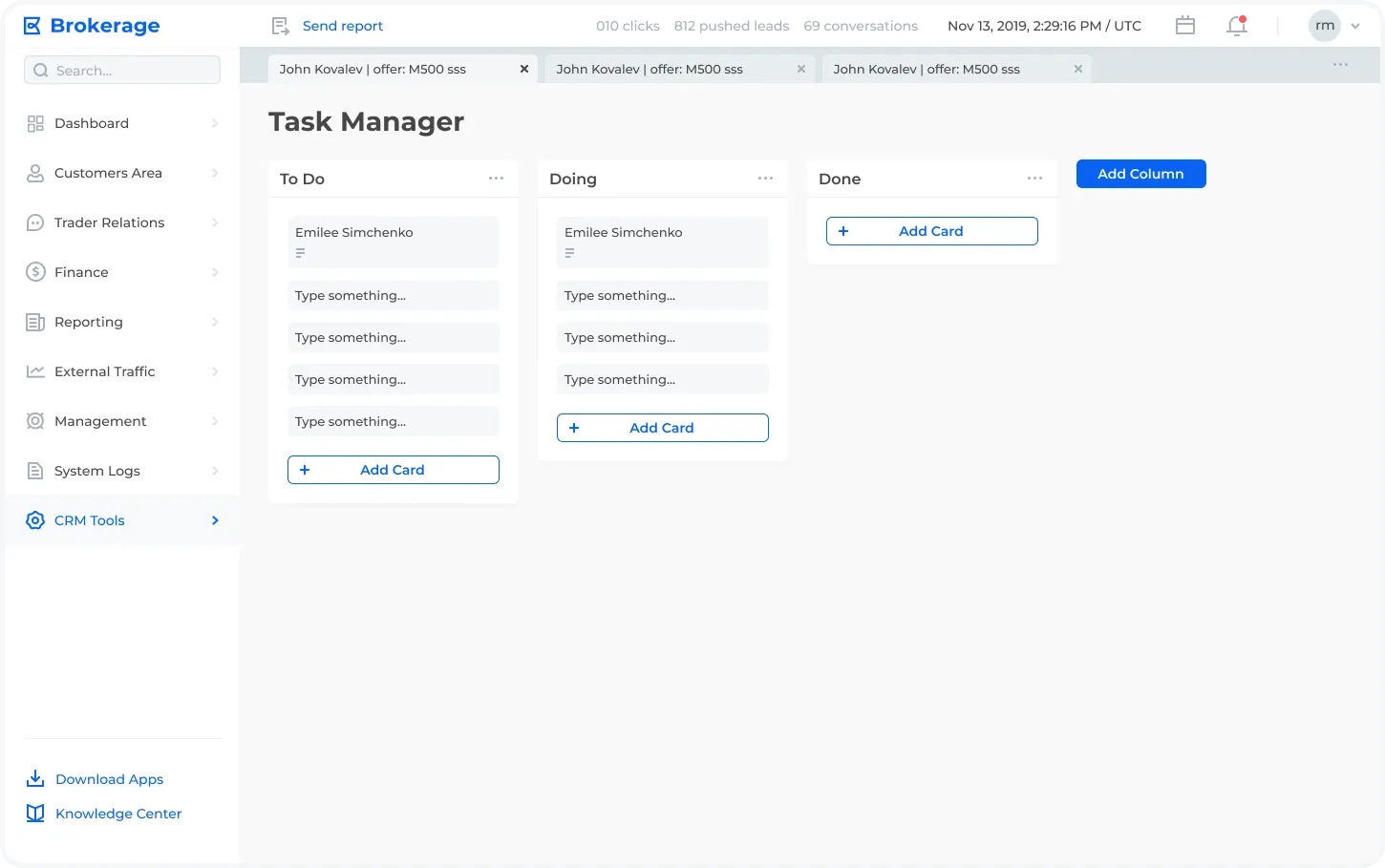The height and width of the screenshot is (868, 1385).
Task: Click the Send report icon
Action: 280,26
